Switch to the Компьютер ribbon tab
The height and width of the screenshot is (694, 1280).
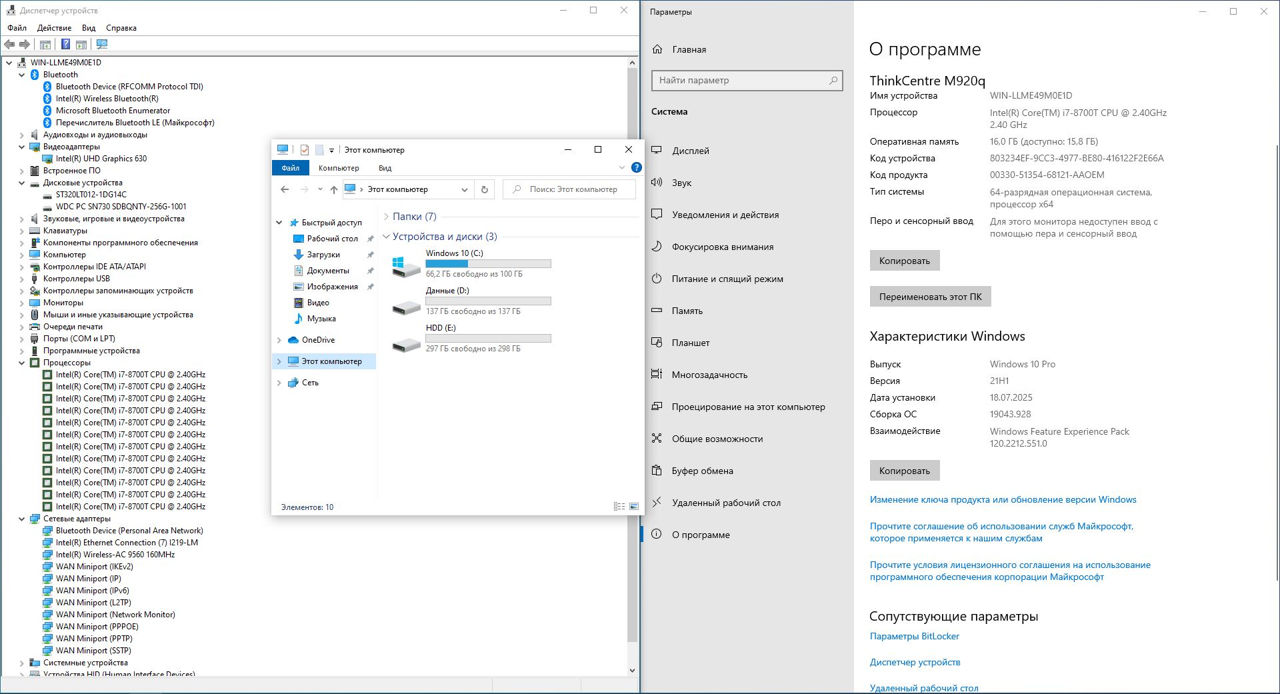(x=338, y=168)
